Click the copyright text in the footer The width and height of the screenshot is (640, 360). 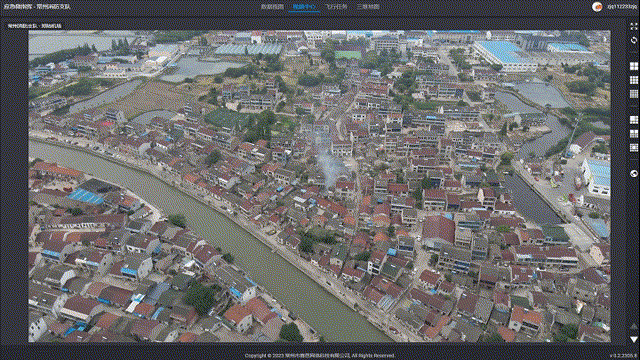[320, 356]
